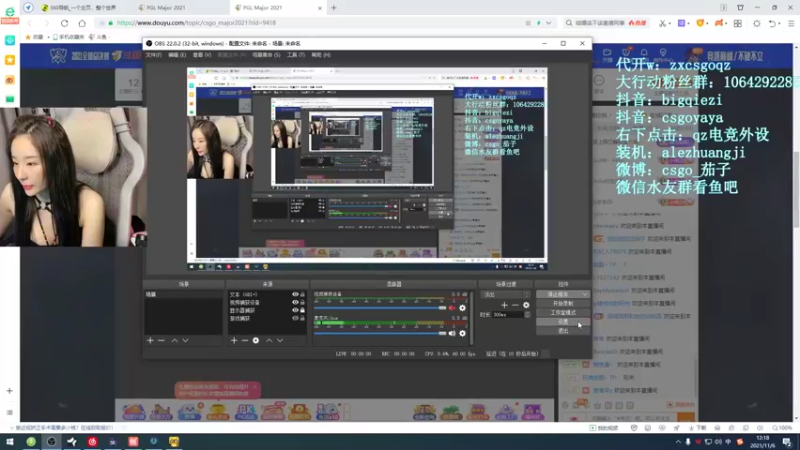Open the scissors screenshot tool dropdown

[670, 23]
